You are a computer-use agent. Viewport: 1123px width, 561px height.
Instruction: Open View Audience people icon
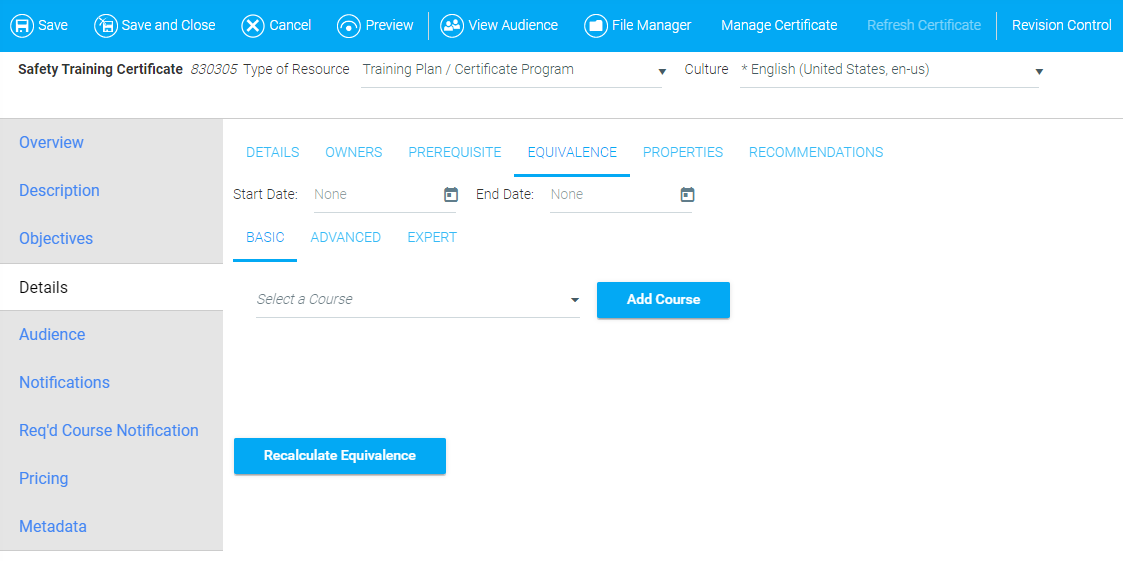point(452,26)
